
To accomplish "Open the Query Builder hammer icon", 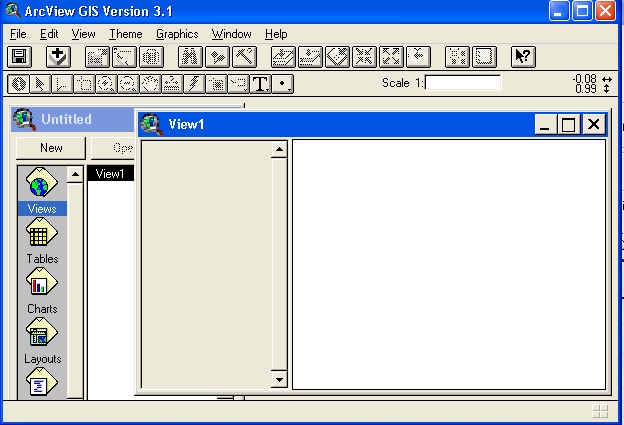I will point(244,57).
